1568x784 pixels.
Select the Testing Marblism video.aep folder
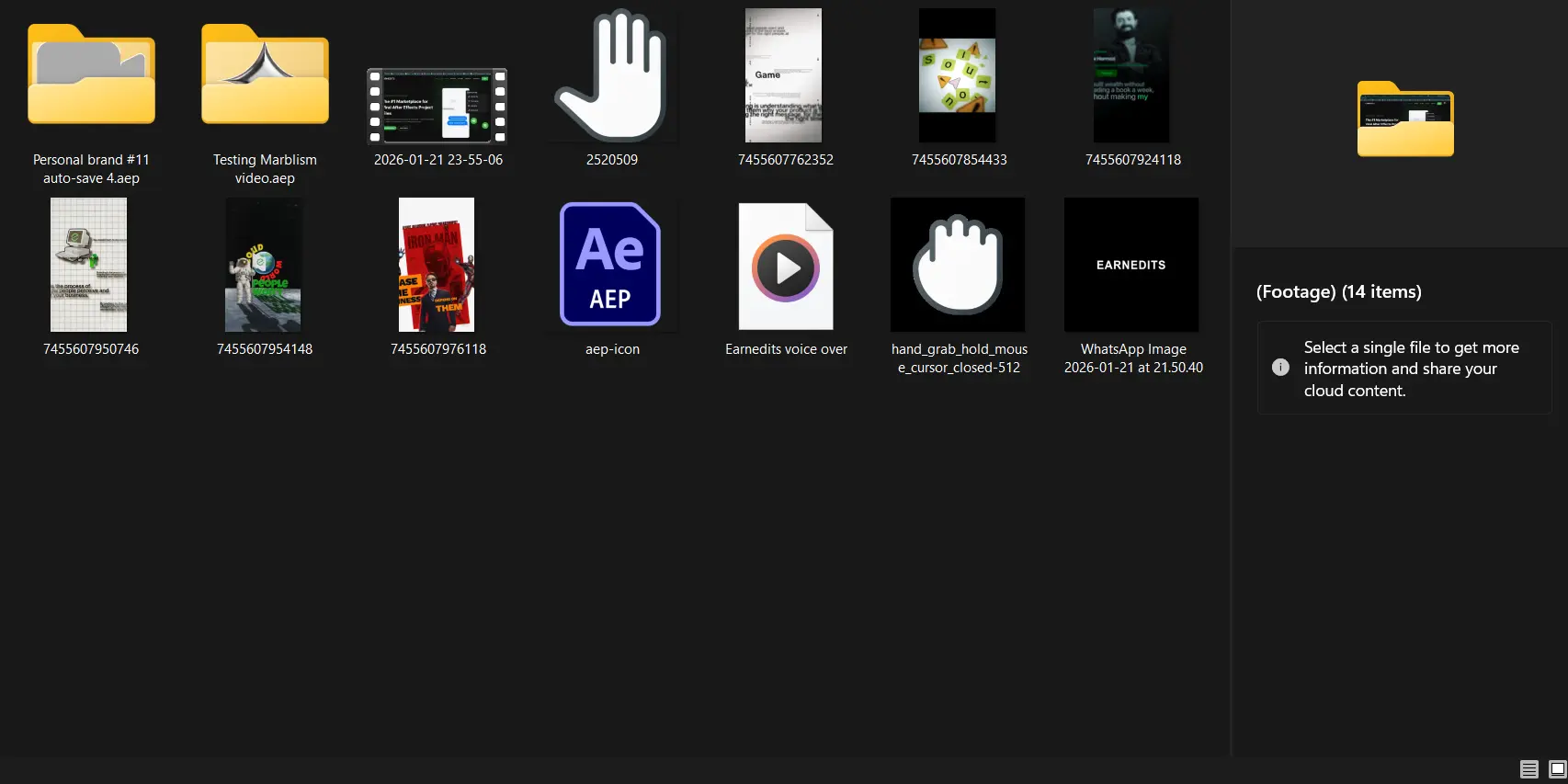(265, 77)
